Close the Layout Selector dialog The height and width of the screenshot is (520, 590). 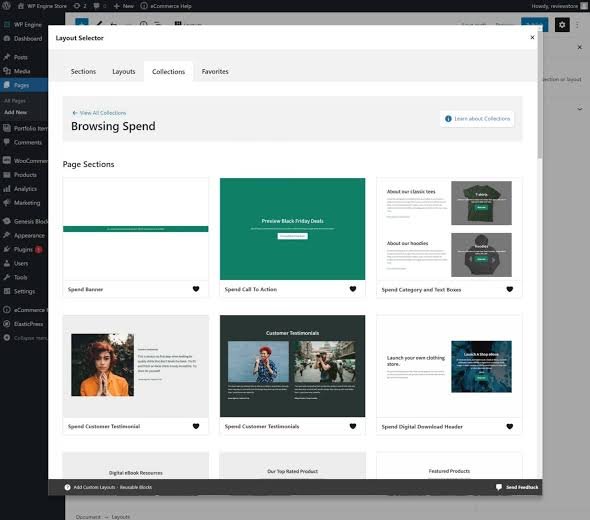[532, 37]
